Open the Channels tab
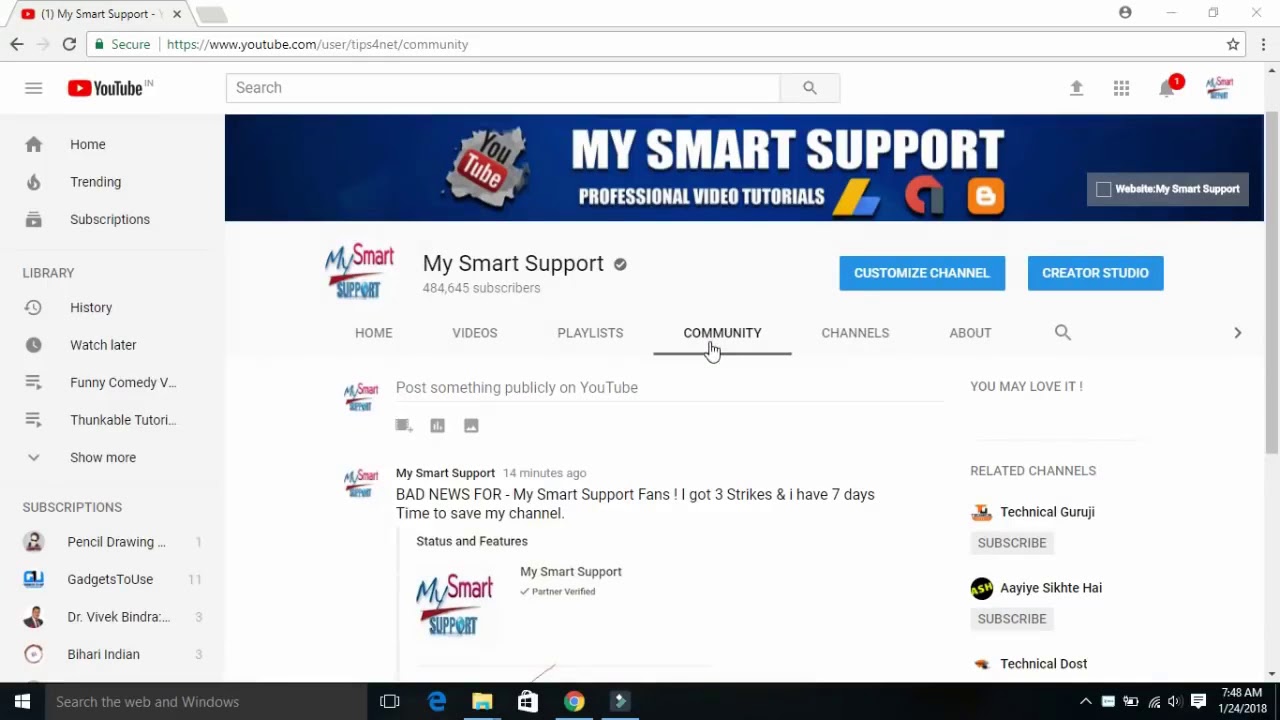Image resolution: width=1280 pixels, height=720 pixels. coord(855,333)
